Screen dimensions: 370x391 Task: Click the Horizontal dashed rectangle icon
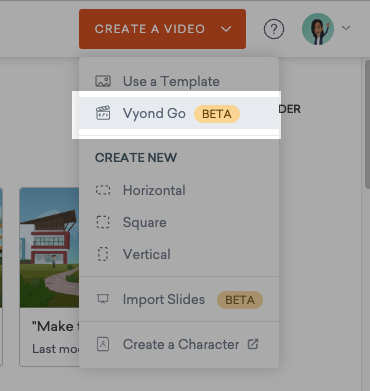103,190
